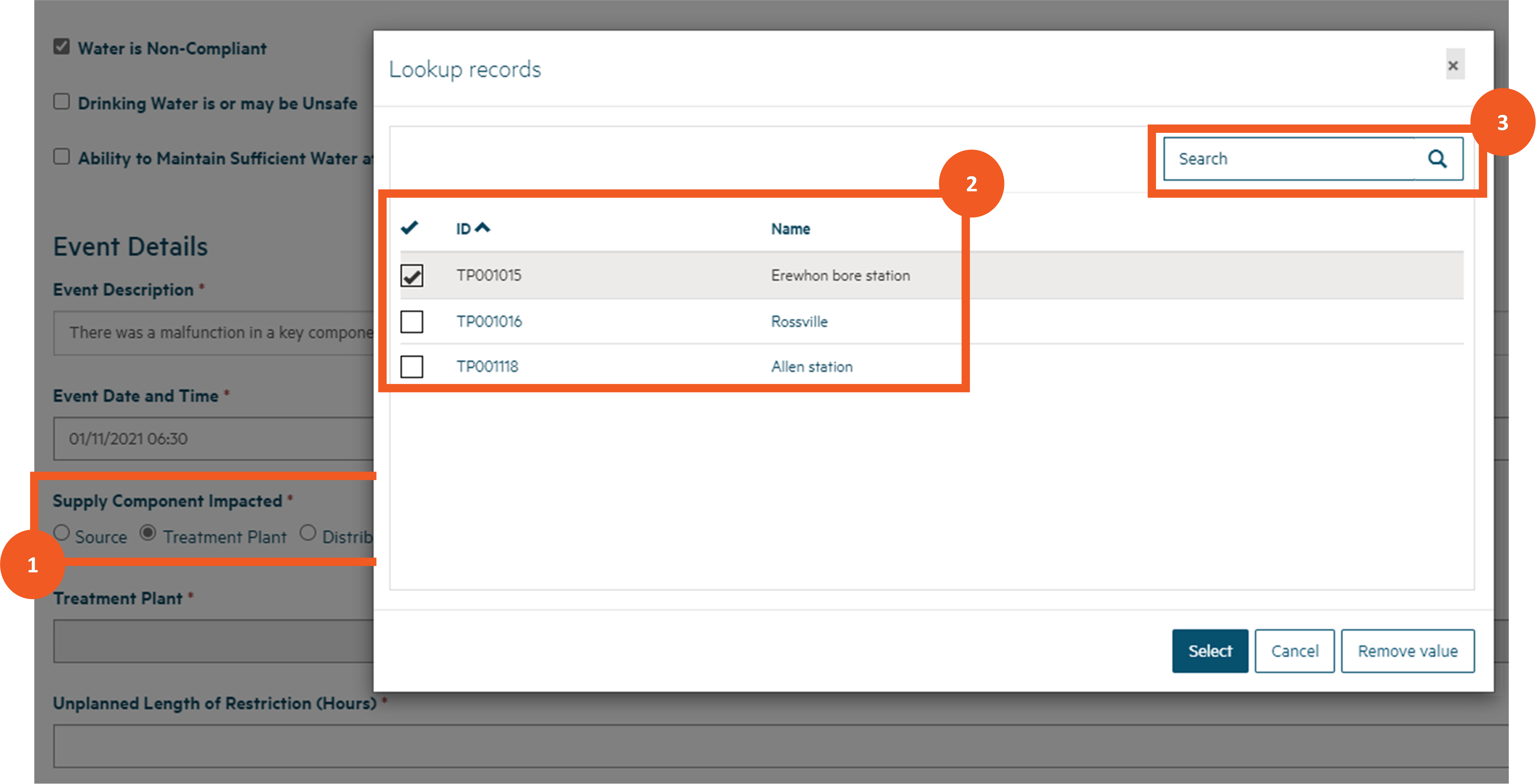
Task: Check the TP001016 Rossville row checkbox
Action: point(411,321)
